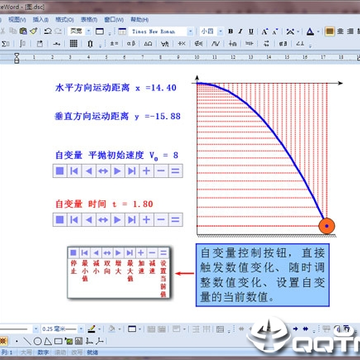Image resolution: width=360 pixels, height=360 pixels.
Task: Toggle the highlighted left alignment button
Action: (x=330, y=31)
